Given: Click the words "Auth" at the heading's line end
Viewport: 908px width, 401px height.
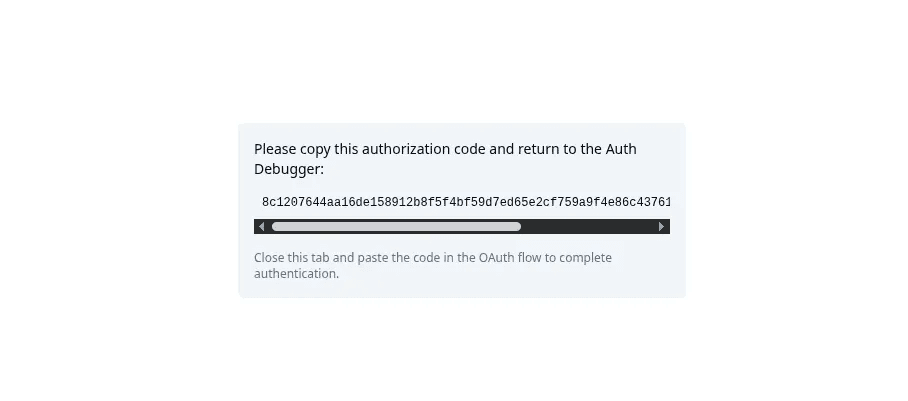Looking at the screenshot, I should point(621,149).
